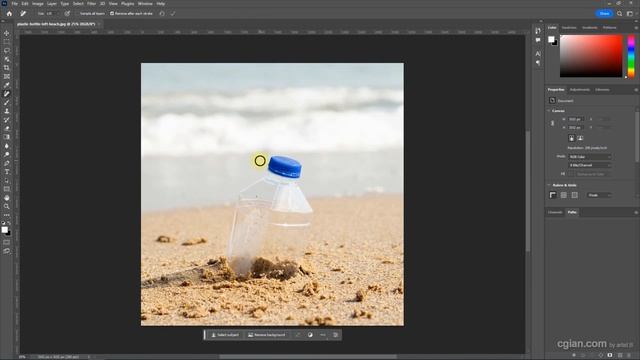Viewport: 640px width, 360px height.
Task: Open the 8 Bits/Channel dropdown
Action: point(590,165)
